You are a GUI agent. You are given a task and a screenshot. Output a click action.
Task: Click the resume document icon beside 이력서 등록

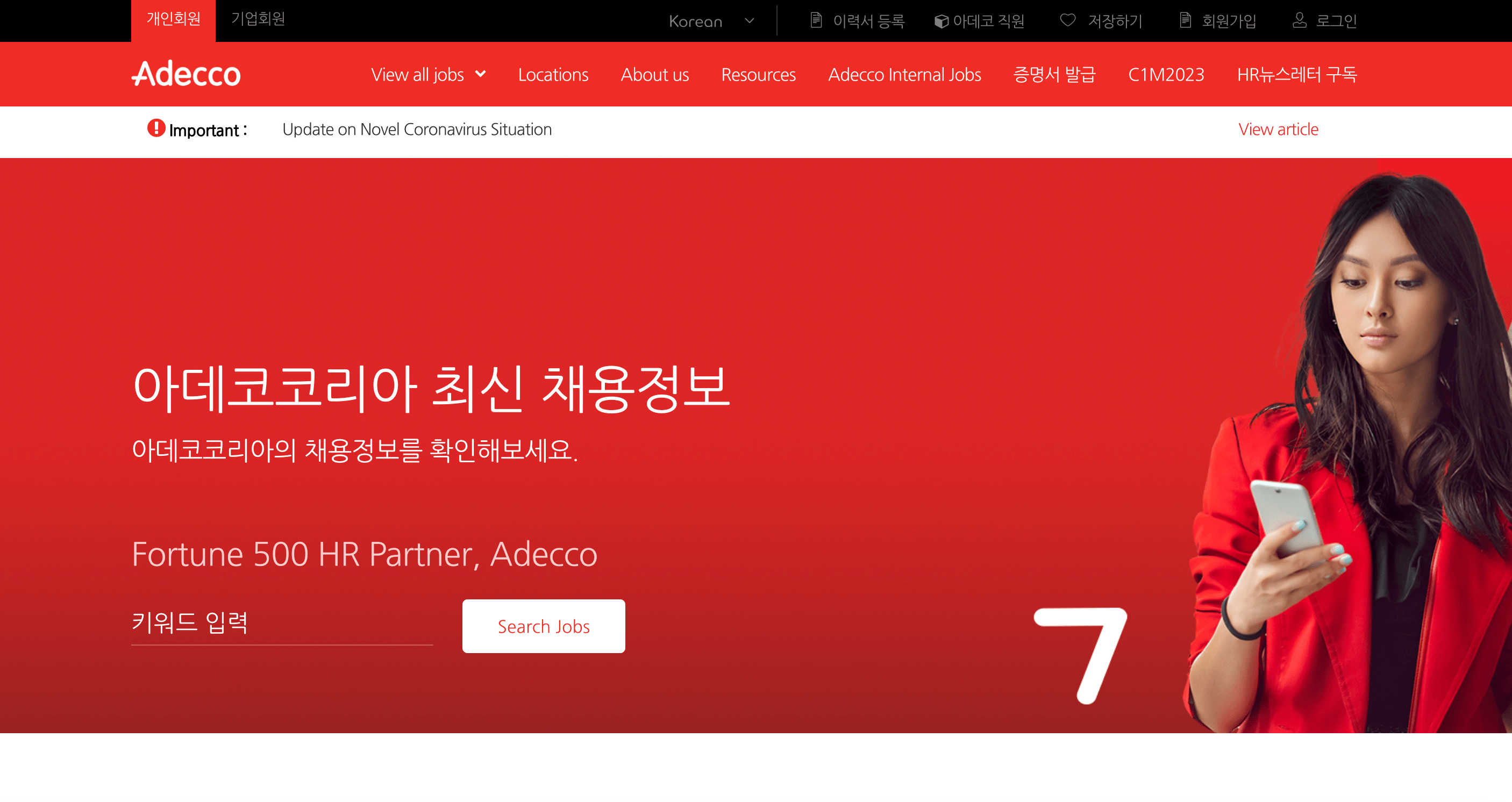tap(816, 20)
